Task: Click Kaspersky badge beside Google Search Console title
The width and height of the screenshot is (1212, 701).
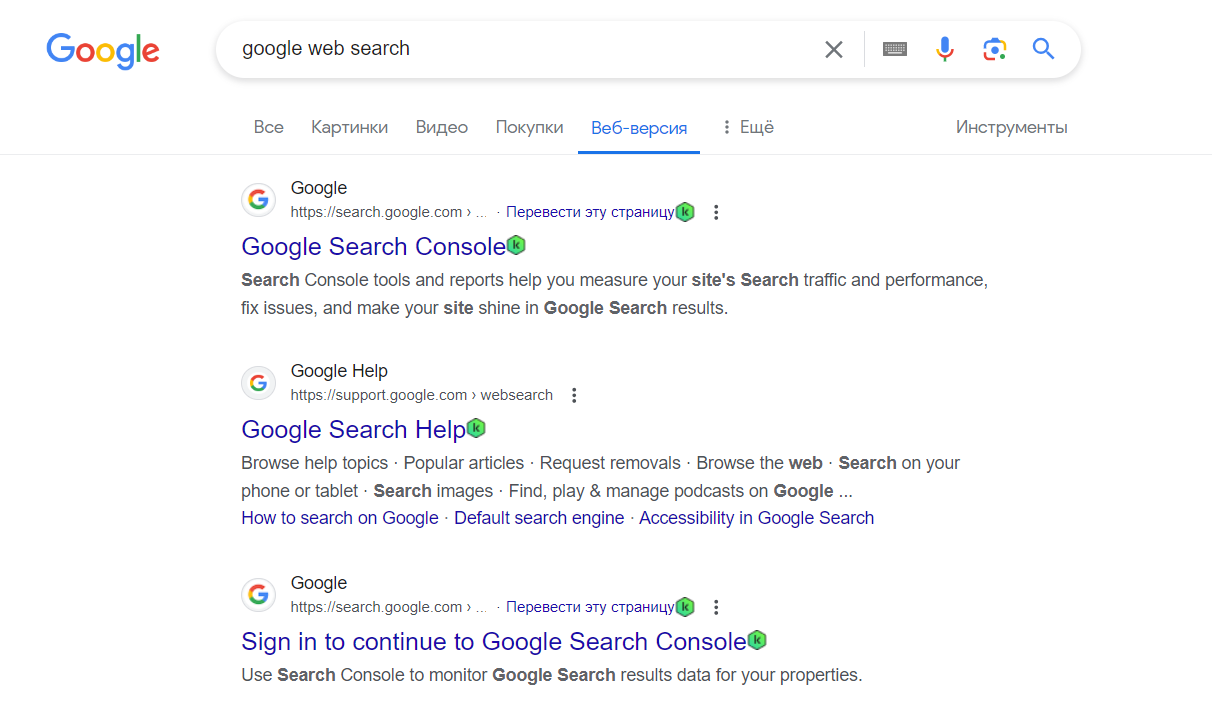Action: [516, 245]
